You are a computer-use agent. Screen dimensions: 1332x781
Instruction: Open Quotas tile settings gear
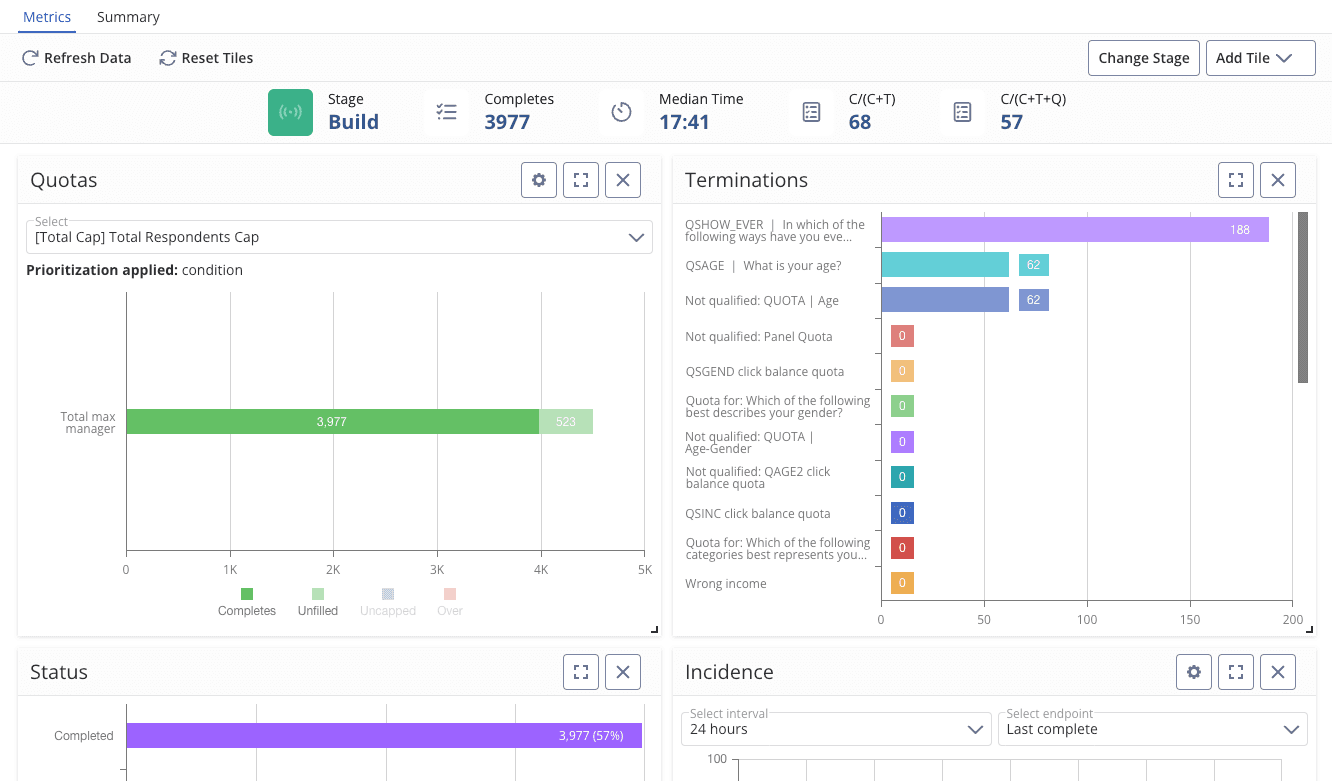click(x=539, y=180)
